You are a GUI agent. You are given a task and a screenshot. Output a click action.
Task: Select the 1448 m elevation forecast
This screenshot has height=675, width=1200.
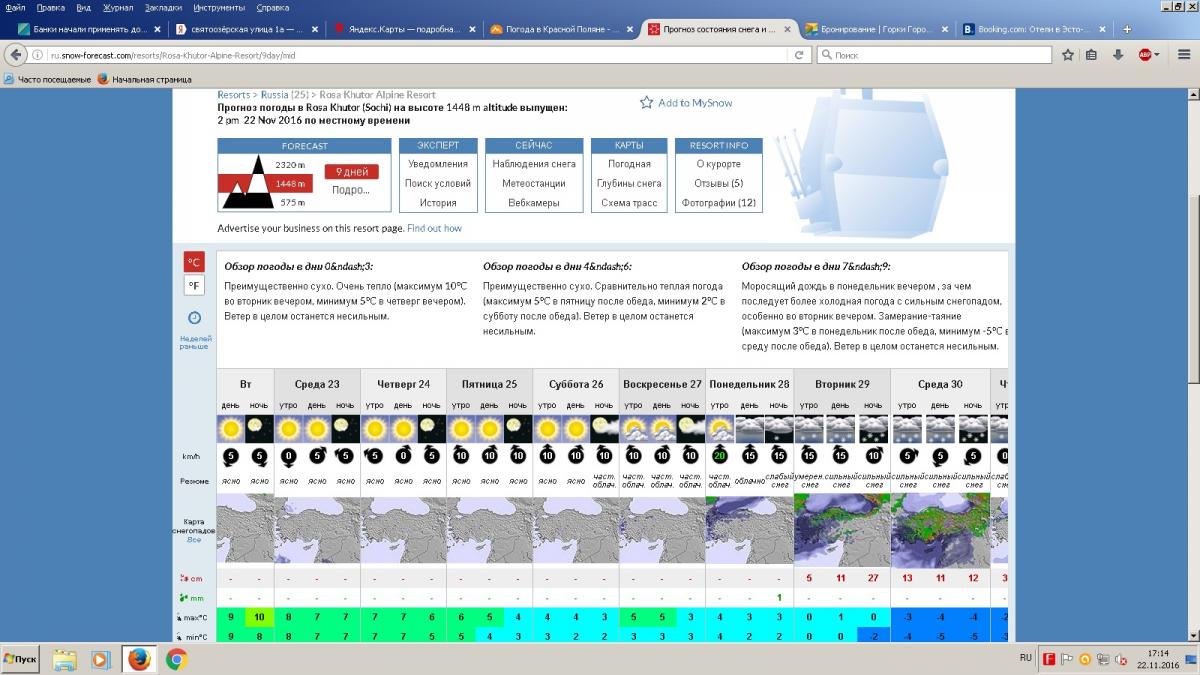pyautogui.click(x=290, y=184)
